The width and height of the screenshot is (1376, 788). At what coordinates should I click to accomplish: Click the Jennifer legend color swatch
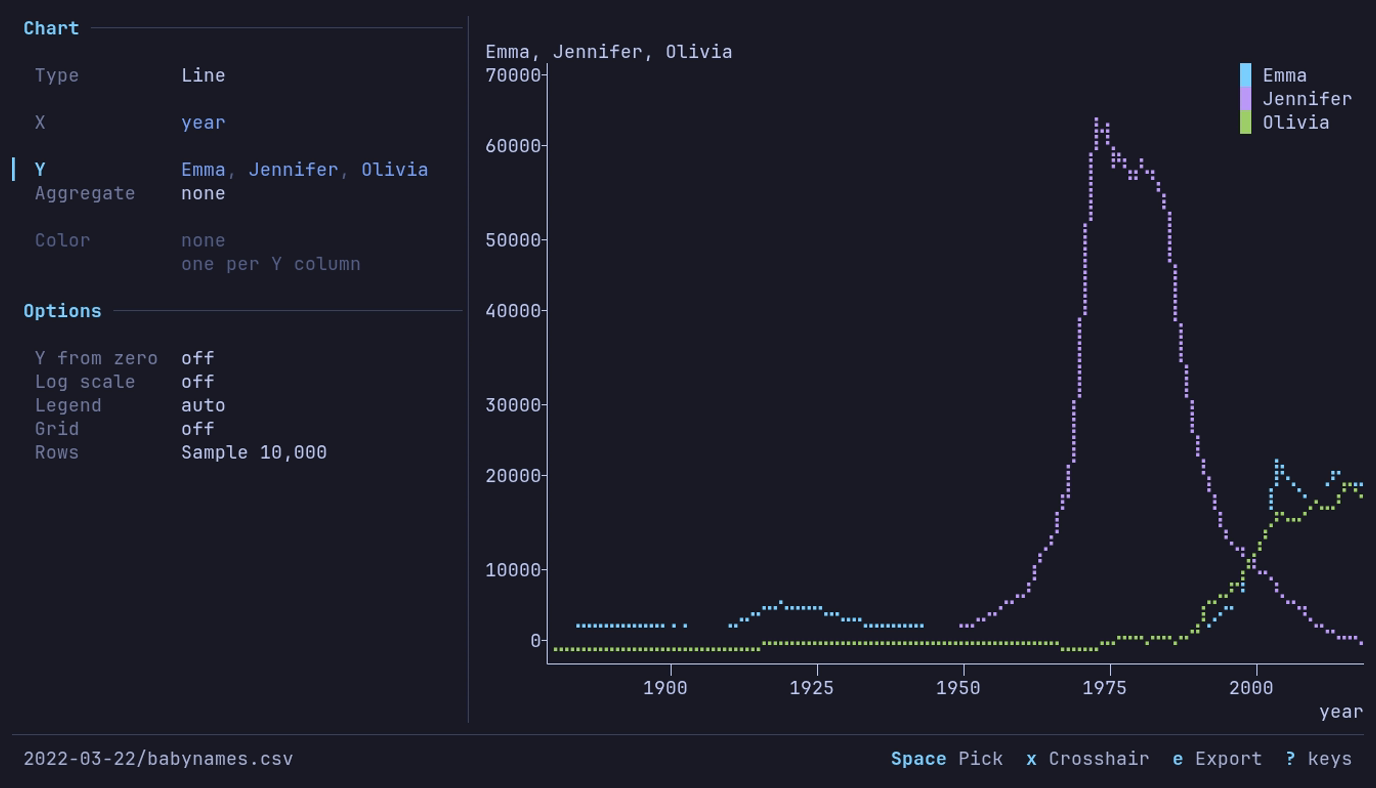1245,98
